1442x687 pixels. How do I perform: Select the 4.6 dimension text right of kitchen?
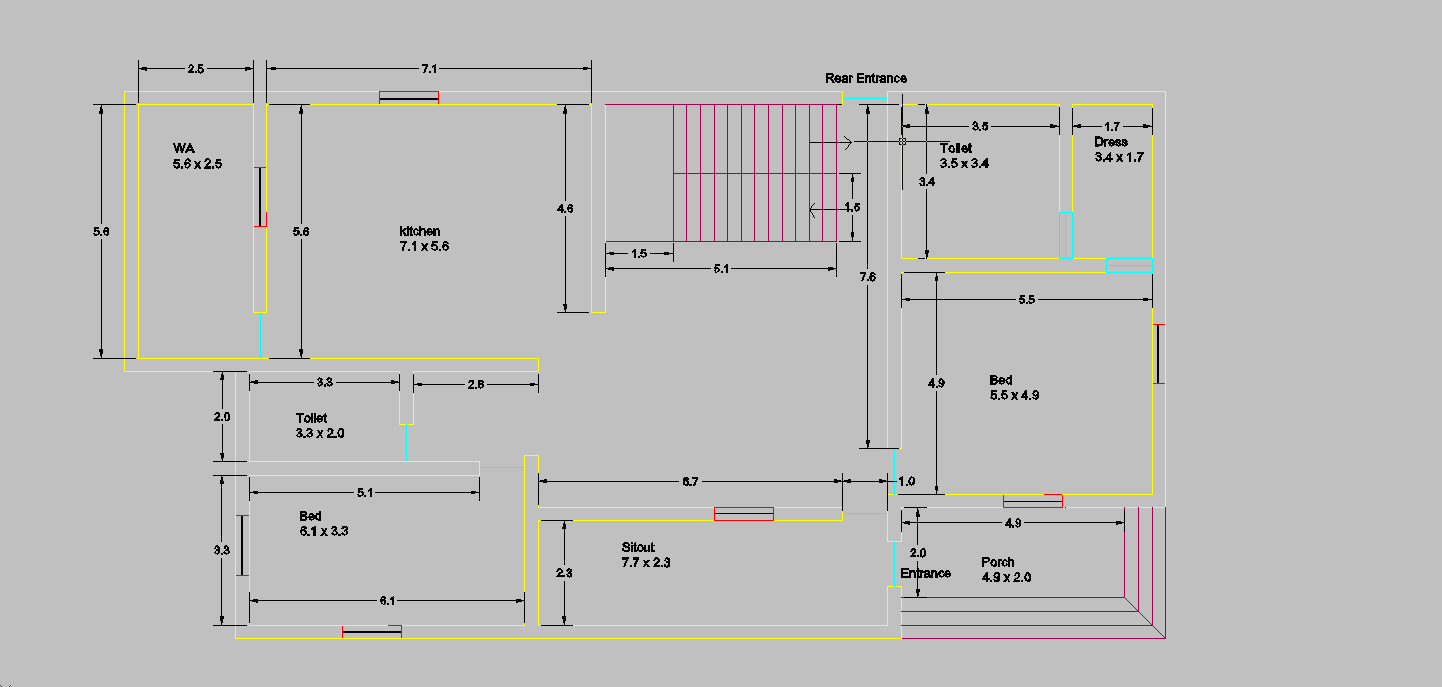(565, 209)
